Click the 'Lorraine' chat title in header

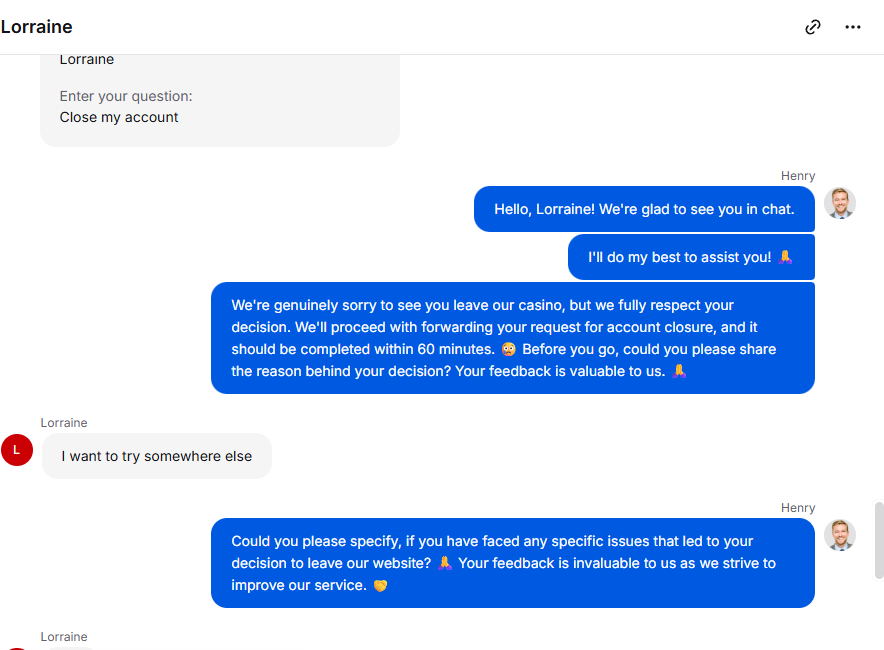[x=37, y=27]
